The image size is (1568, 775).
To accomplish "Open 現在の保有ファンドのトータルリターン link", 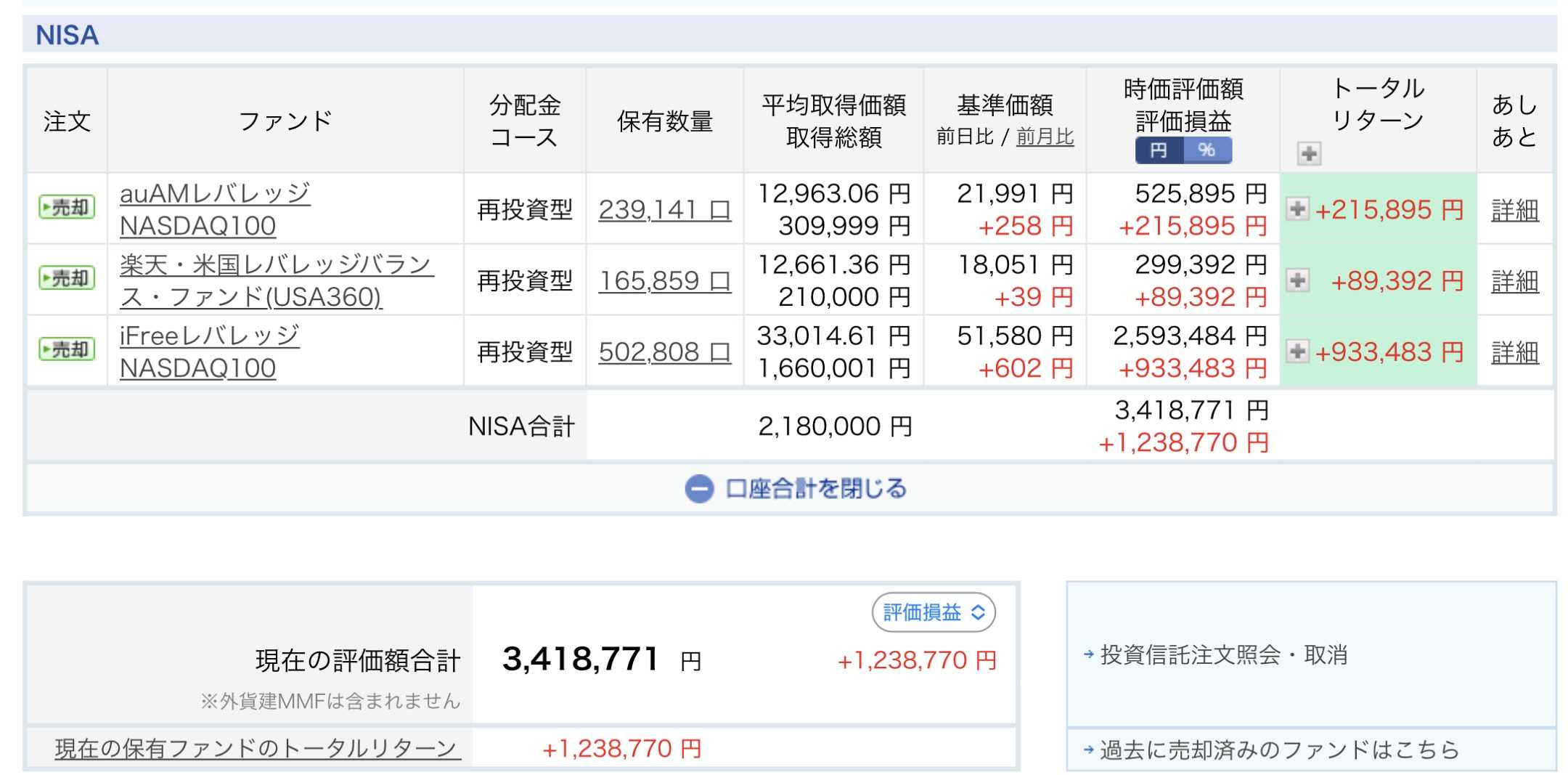I will [258, 748].
